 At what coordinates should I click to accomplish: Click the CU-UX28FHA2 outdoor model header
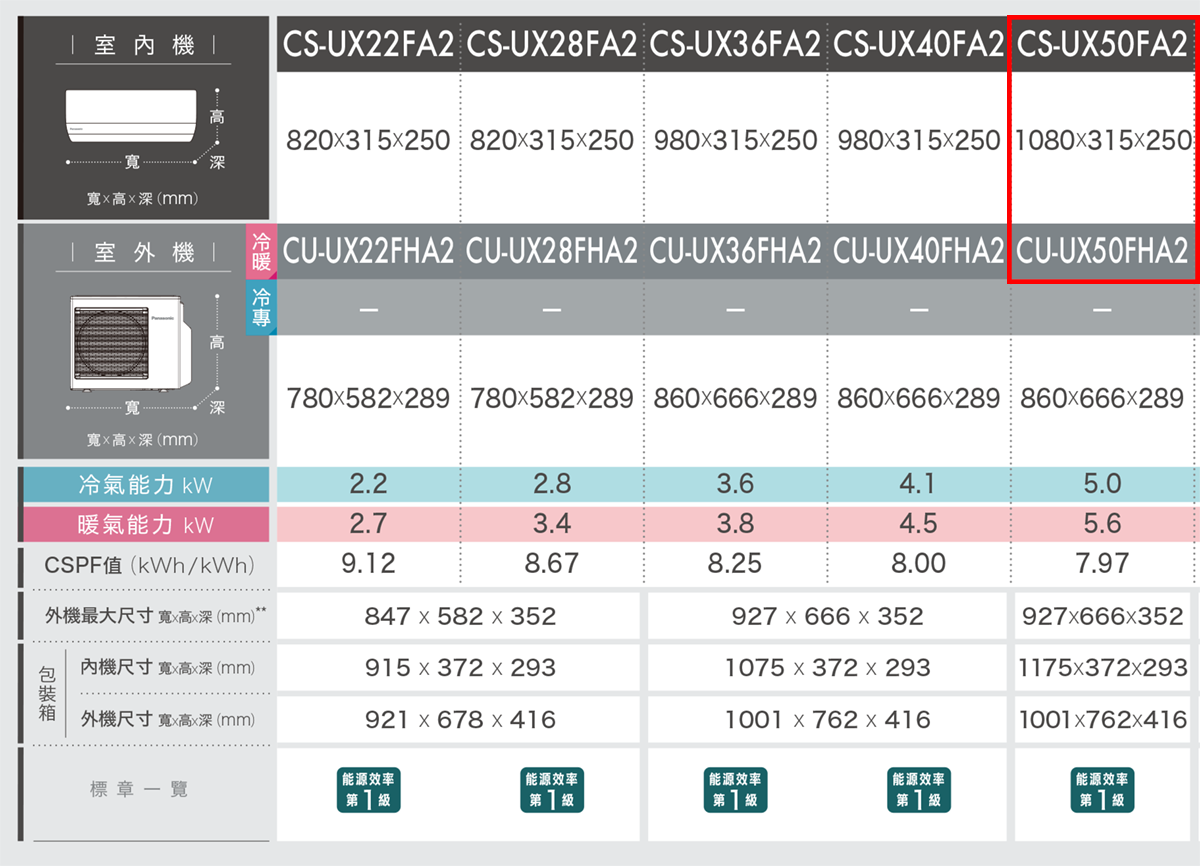552,252
